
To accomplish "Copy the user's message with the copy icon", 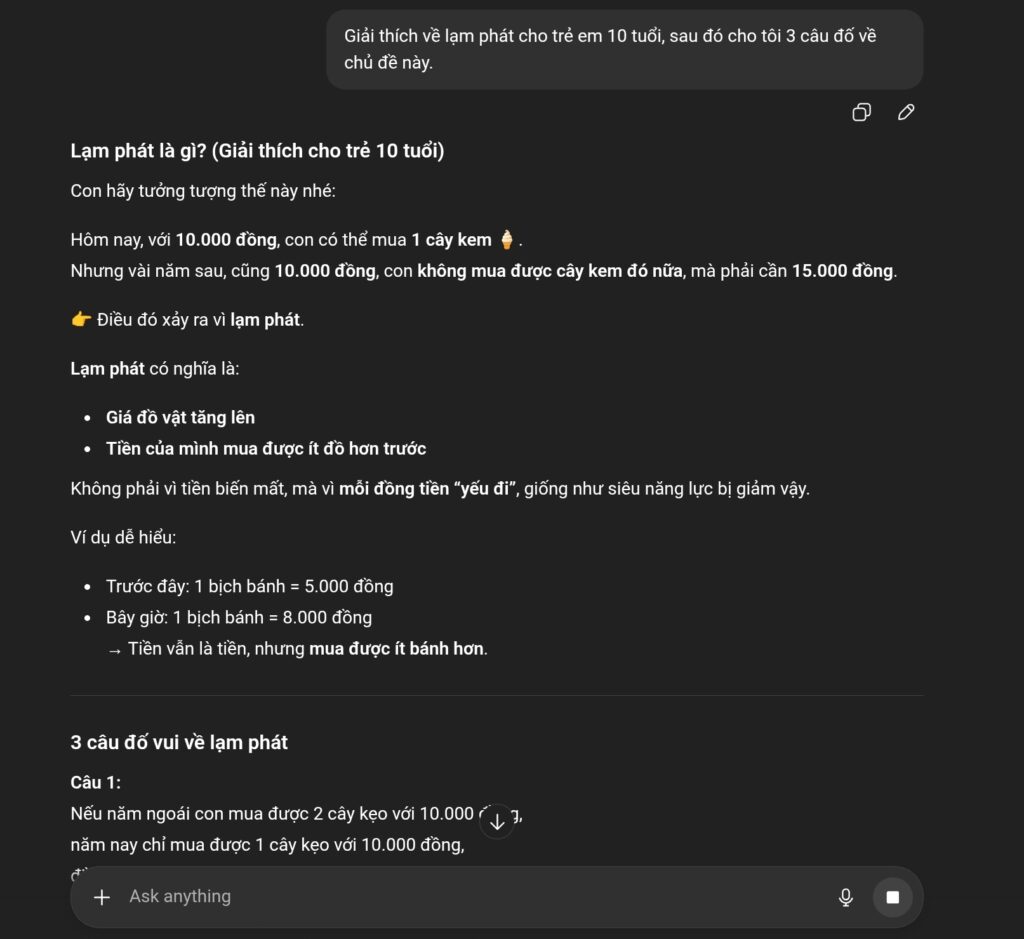I will tap(861, 112).
